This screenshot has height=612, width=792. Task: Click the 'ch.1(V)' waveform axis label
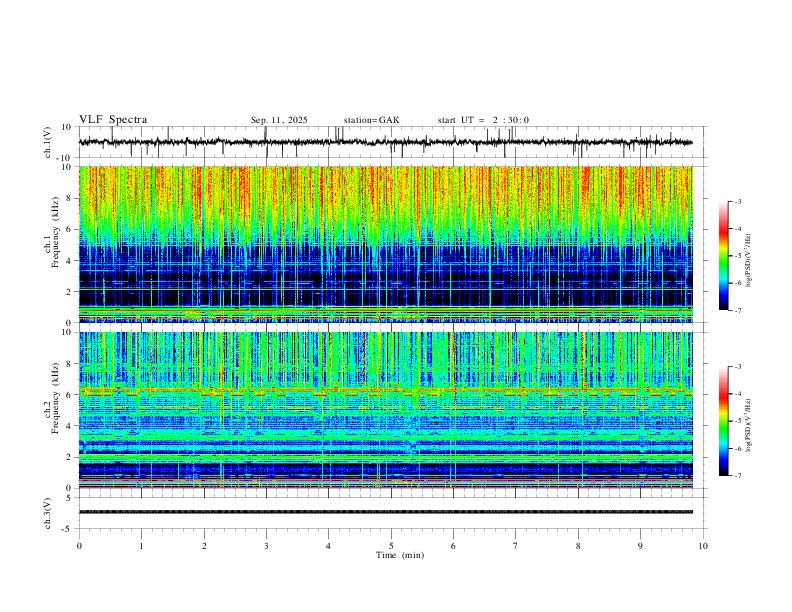pos(48,142)
